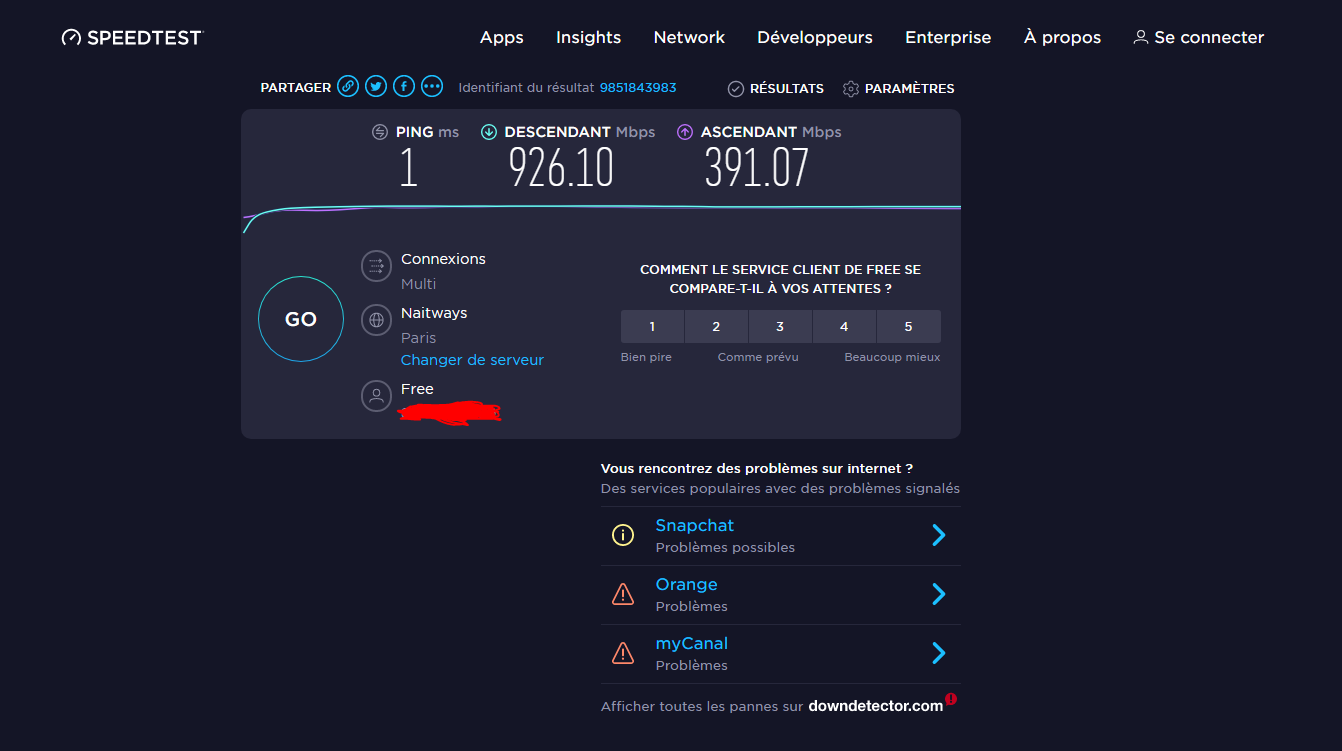Expand the Orange outage details chevron
Screen dimensions: 1342x751
939,594
